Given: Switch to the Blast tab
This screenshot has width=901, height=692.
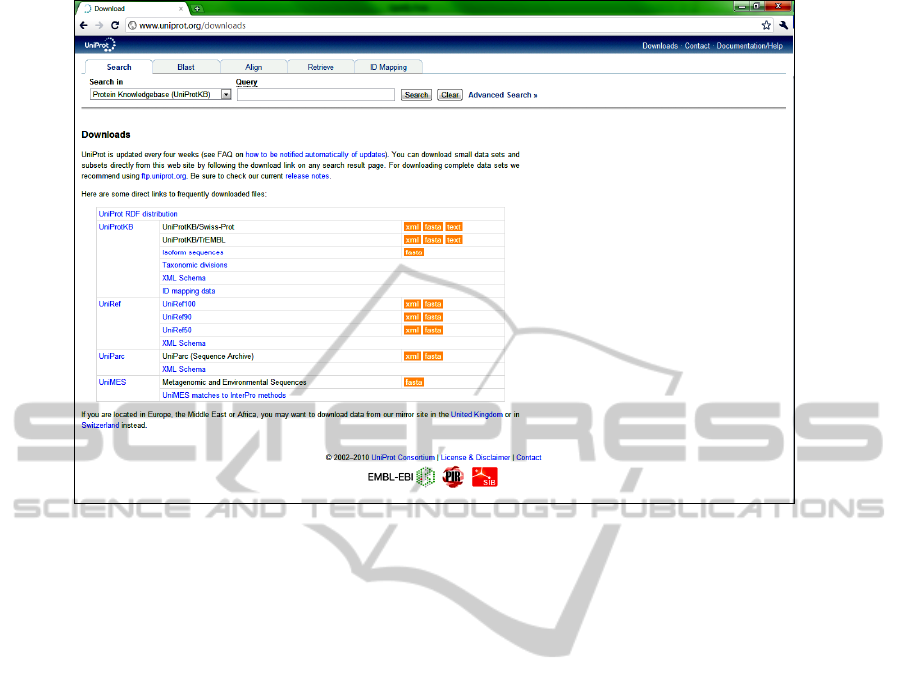Looking at the screenshot, I should click(186, 67).
